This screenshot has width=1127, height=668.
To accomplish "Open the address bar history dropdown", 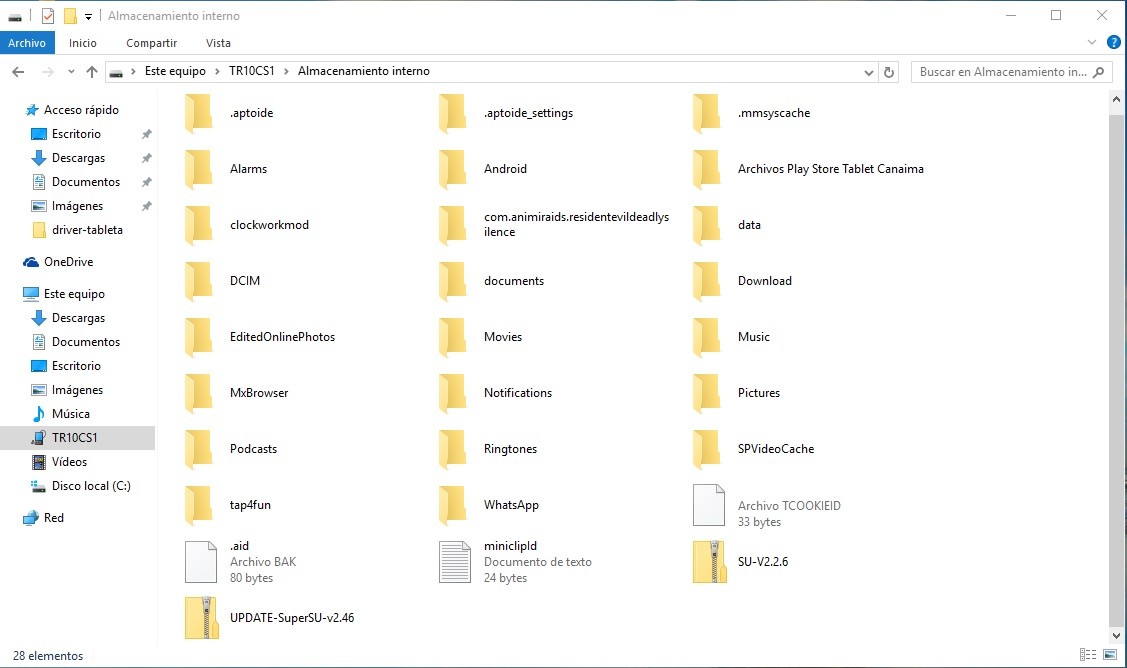I will [x=868, y=72].
